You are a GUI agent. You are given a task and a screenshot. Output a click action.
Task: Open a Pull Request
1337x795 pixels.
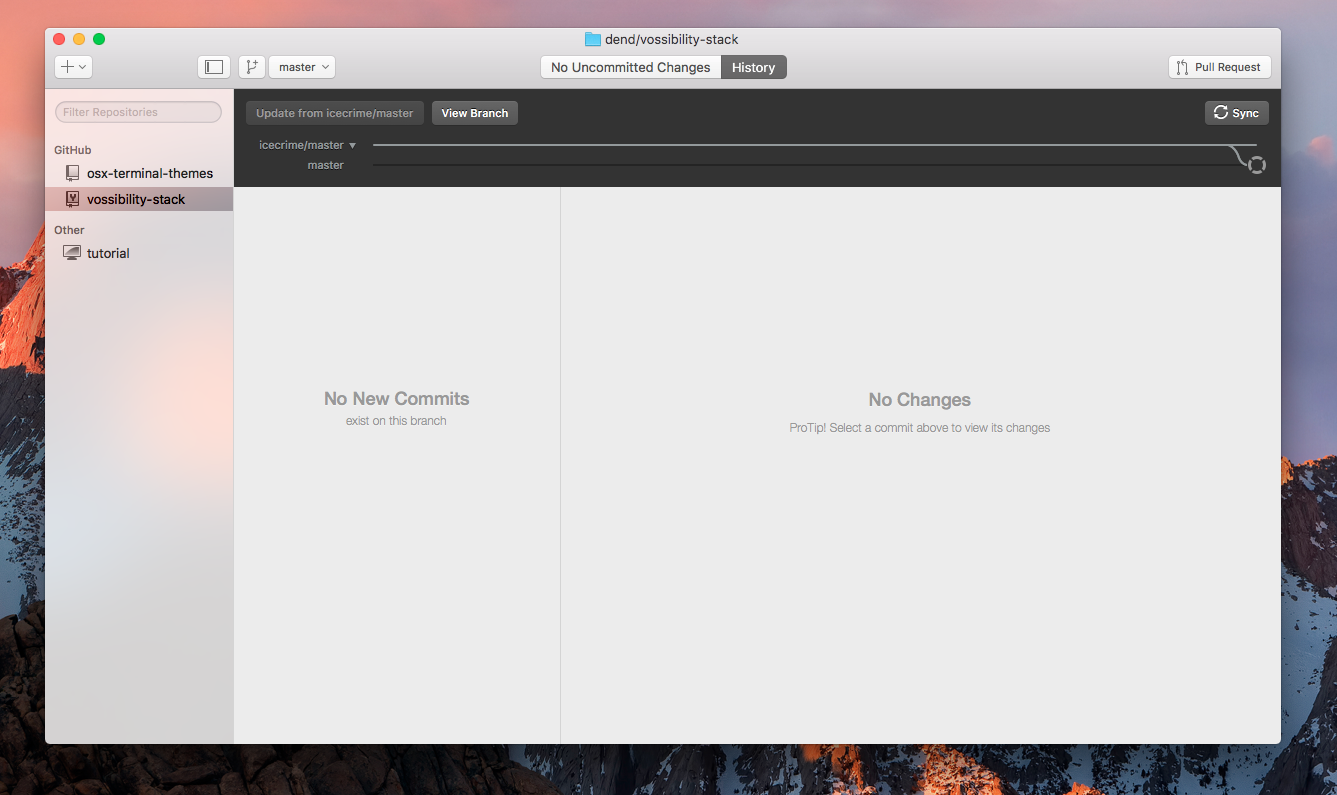point(1220,67)
